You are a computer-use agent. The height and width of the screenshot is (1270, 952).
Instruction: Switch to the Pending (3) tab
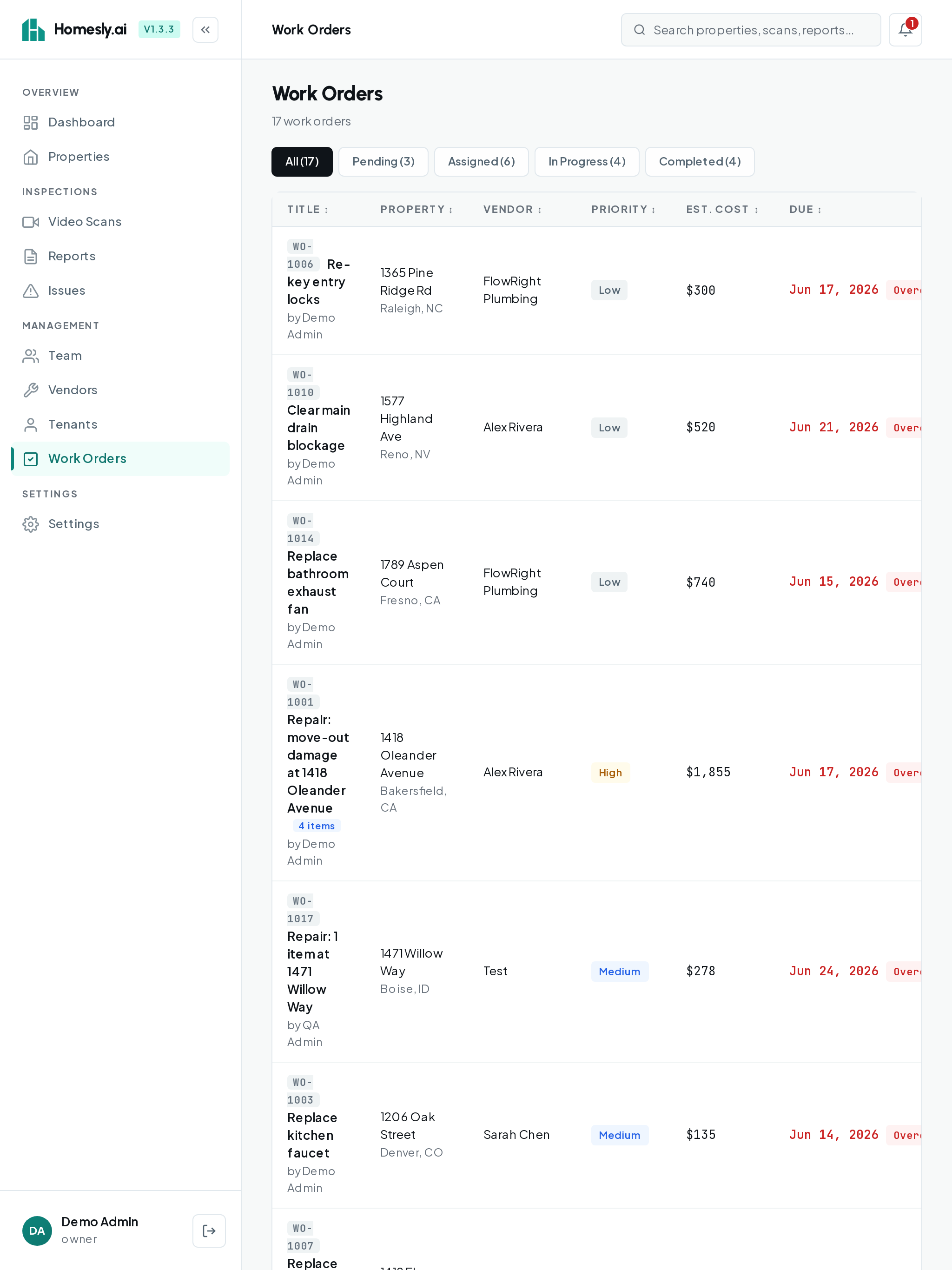[383, 161]
